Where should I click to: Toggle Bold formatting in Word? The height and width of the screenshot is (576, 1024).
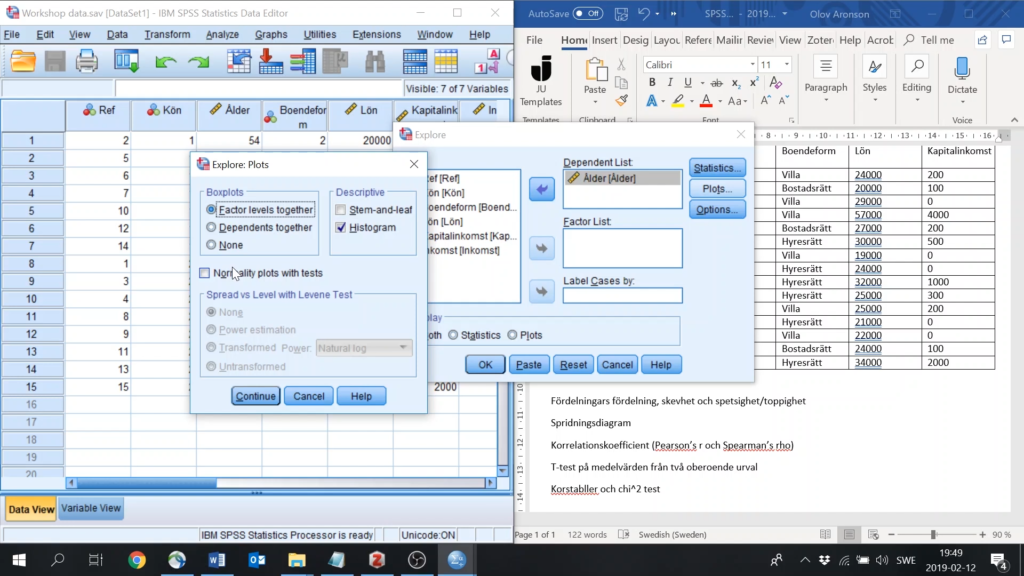[652, 83]
